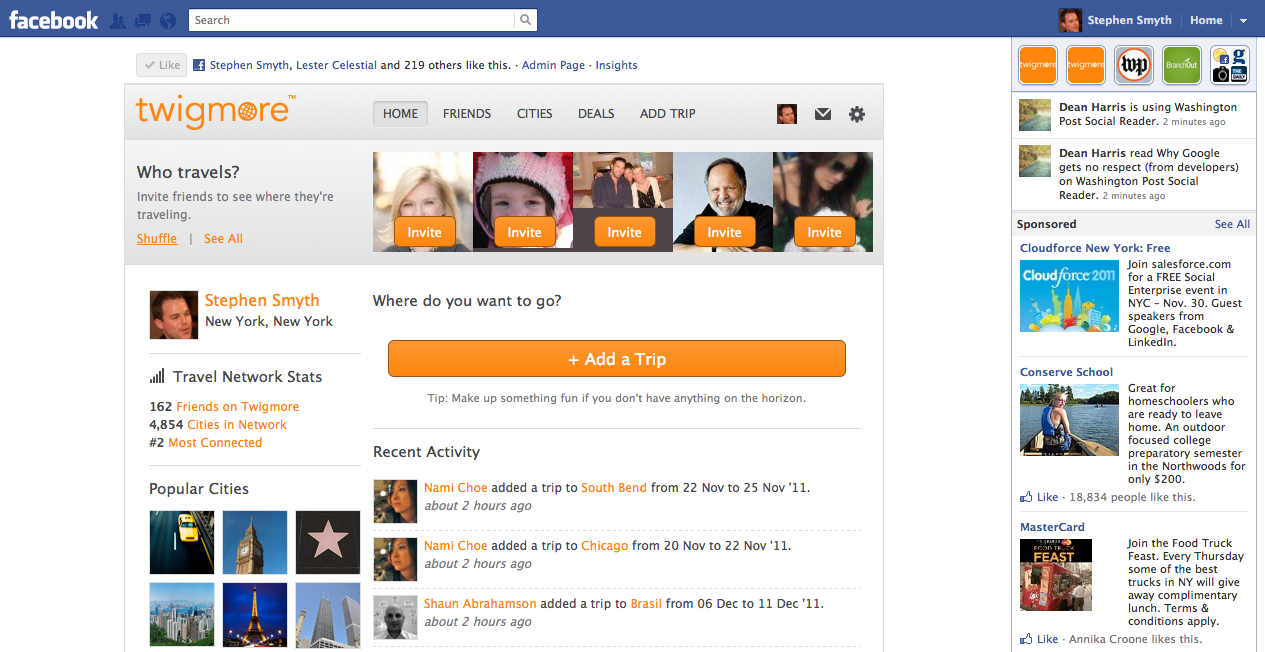
Task: Open Shaun Abrahamson's profile link
Action: click(x=480, y=604)
